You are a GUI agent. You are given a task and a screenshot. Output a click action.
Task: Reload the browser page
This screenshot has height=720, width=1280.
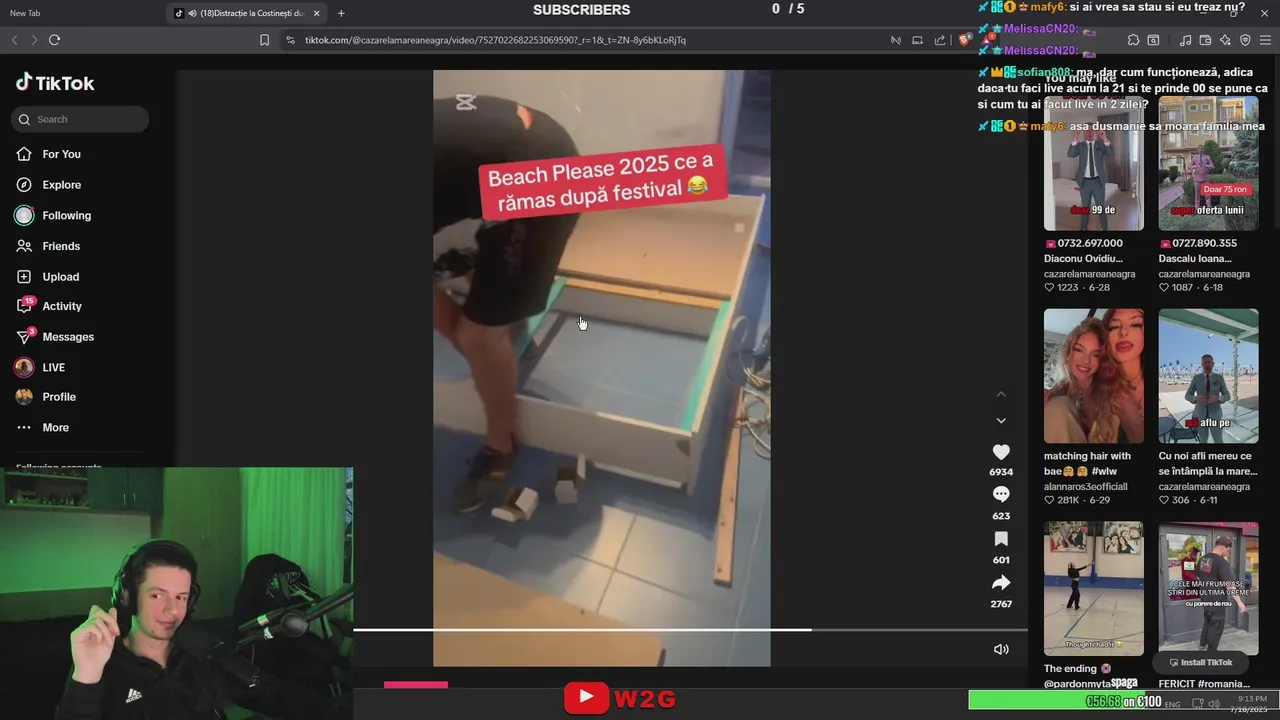54,40
